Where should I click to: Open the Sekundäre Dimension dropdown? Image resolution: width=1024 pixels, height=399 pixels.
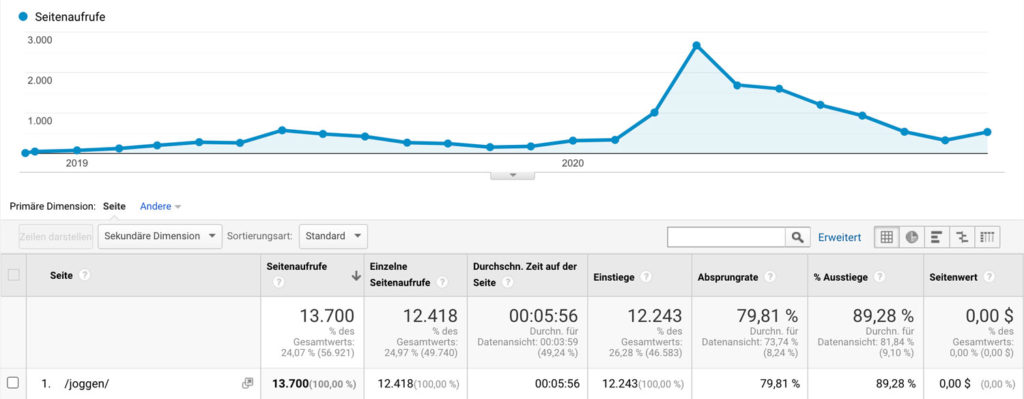coord(160,236)
